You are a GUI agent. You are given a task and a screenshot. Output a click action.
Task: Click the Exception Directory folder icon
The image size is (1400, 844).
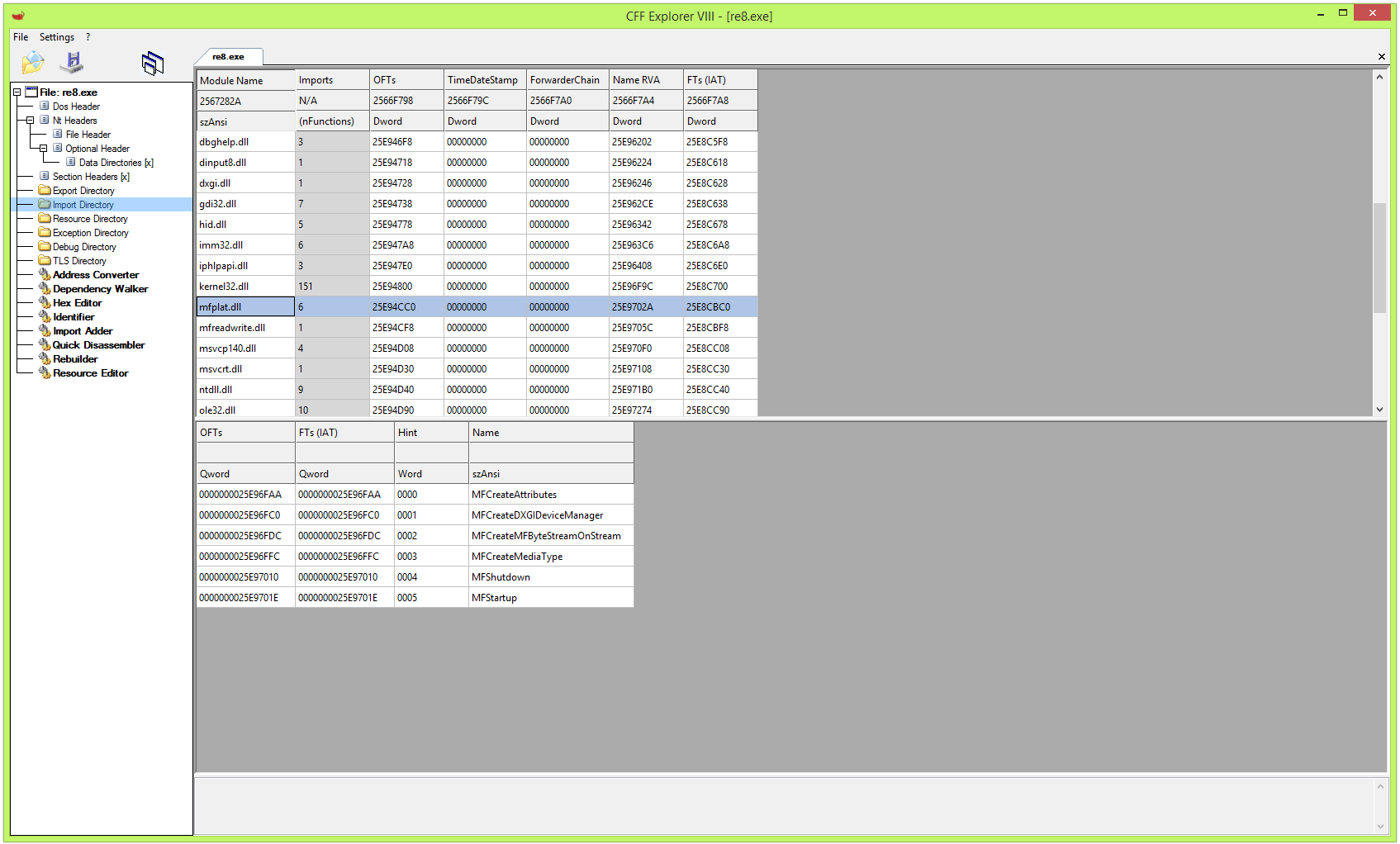coord(45,233)
